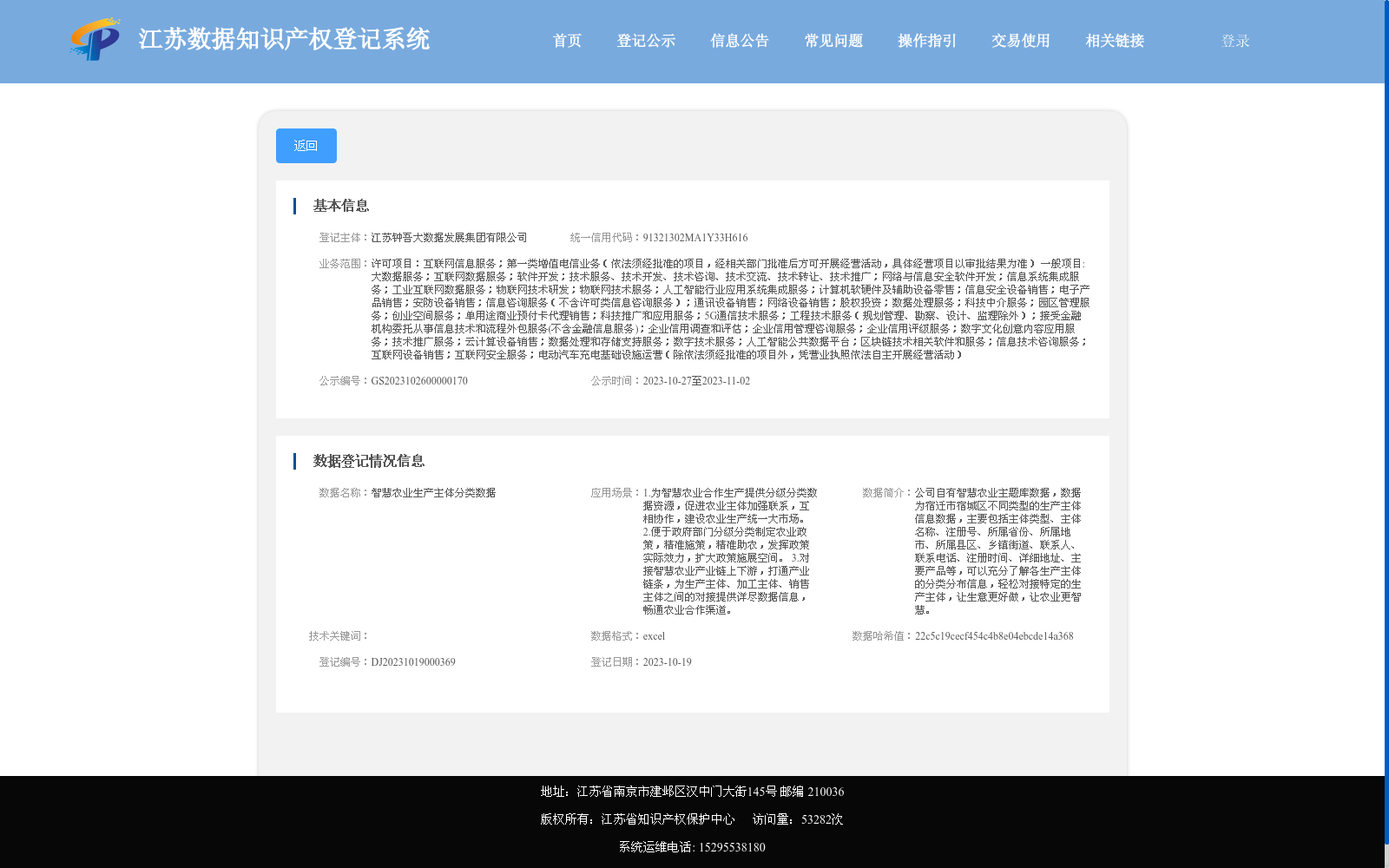1389x868 pixels.
Task: Open 操作指引 navigation item
Action: click(x=927, y=41)
